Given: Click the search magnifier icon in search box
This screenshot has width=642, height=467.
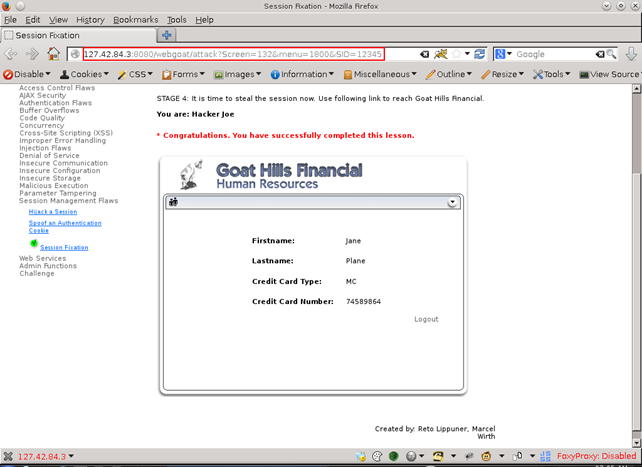Looking at the screenshot, I should (x=611, y=54).
